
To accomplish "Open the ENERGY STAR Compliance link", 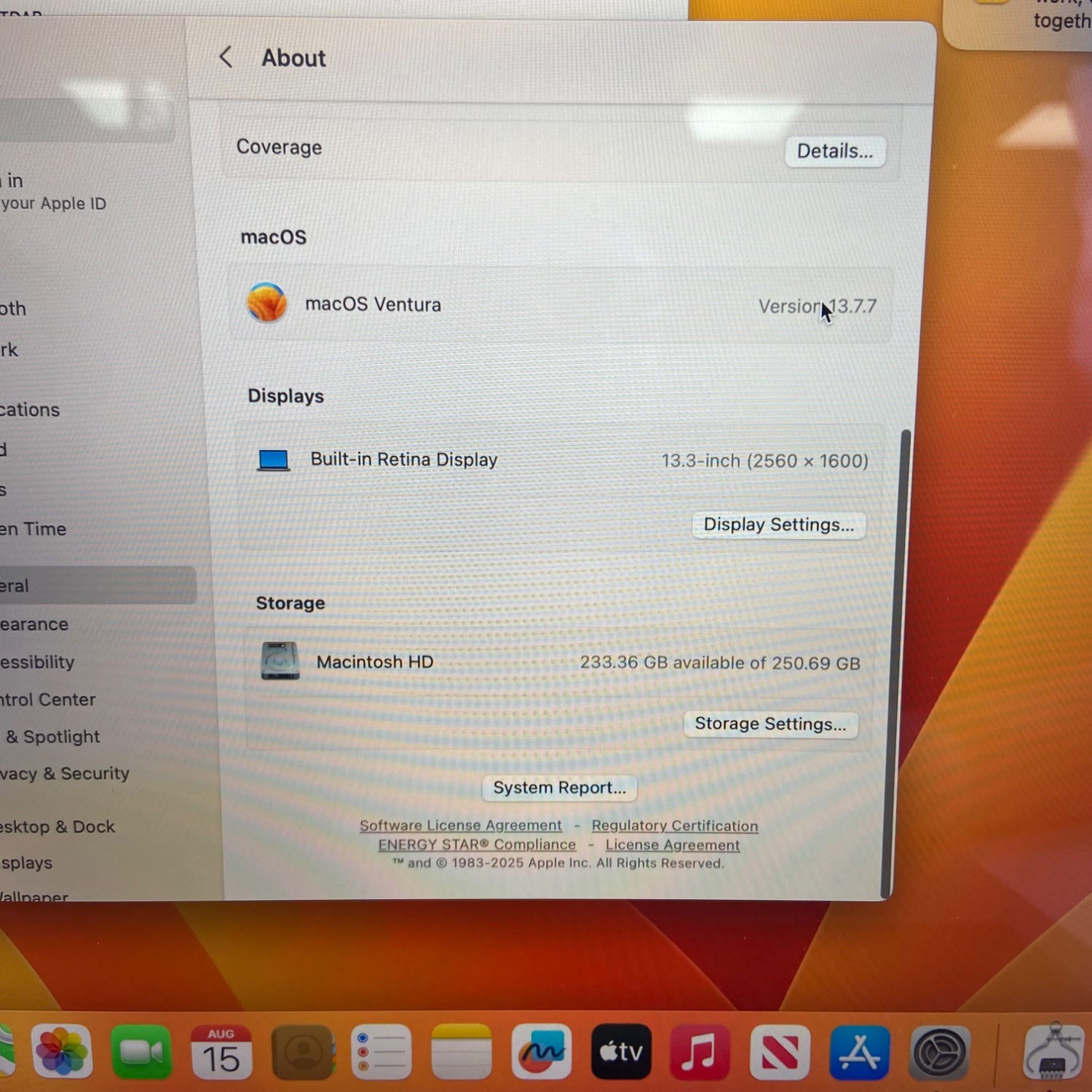I will click(477, 844).
